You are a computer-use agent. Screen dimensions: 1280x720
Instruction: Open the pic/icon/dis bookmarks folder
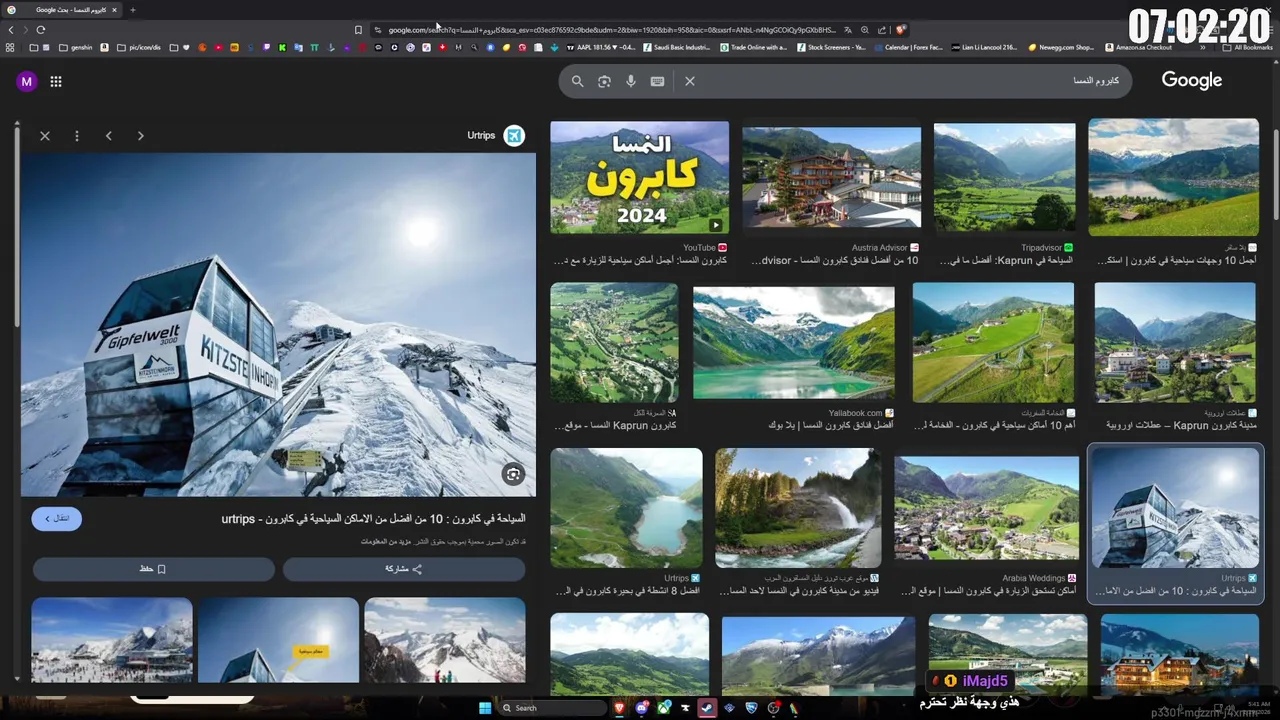coord(139,47)
